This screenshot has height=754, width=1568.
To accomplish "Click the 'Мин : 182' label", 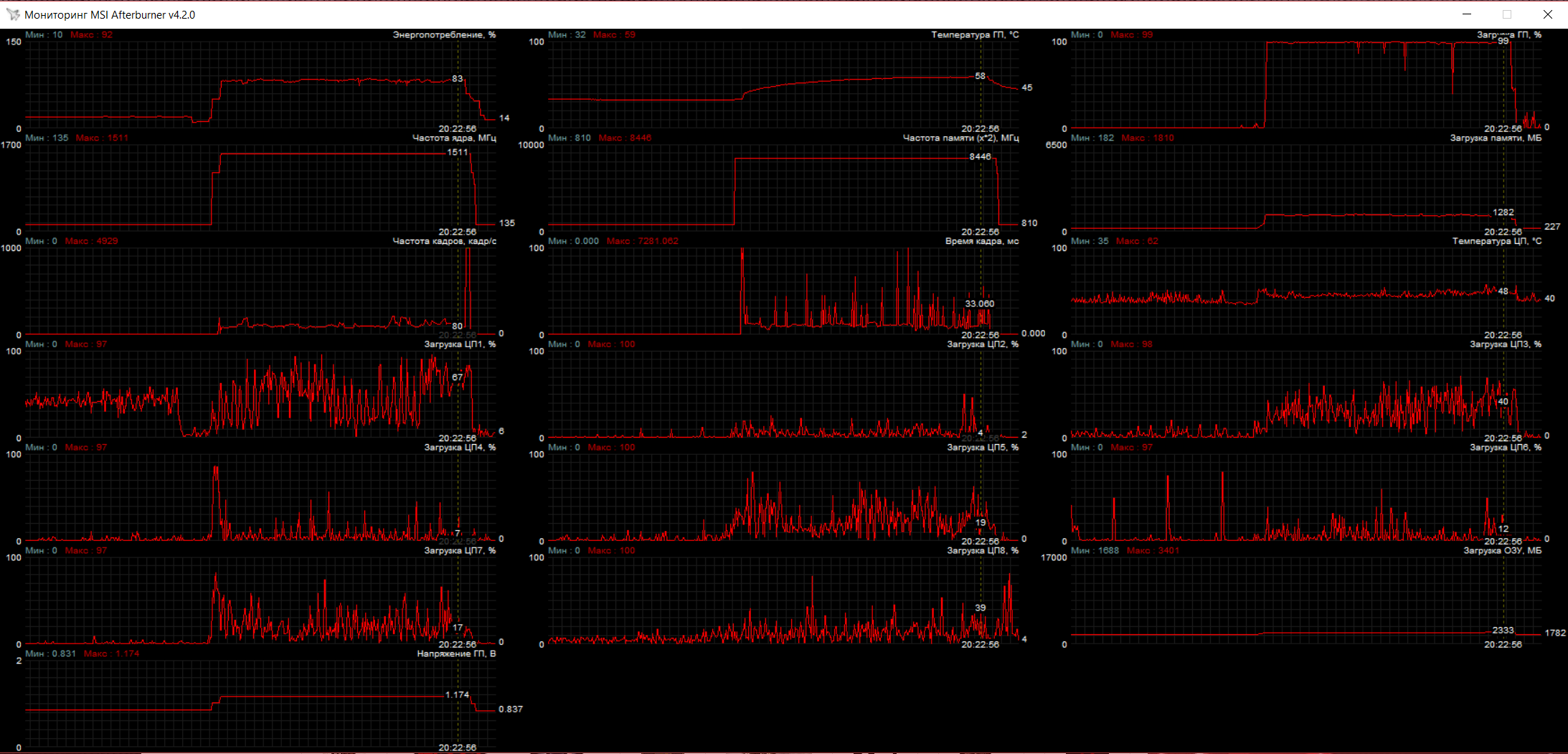I will [x=1092, y=138].
